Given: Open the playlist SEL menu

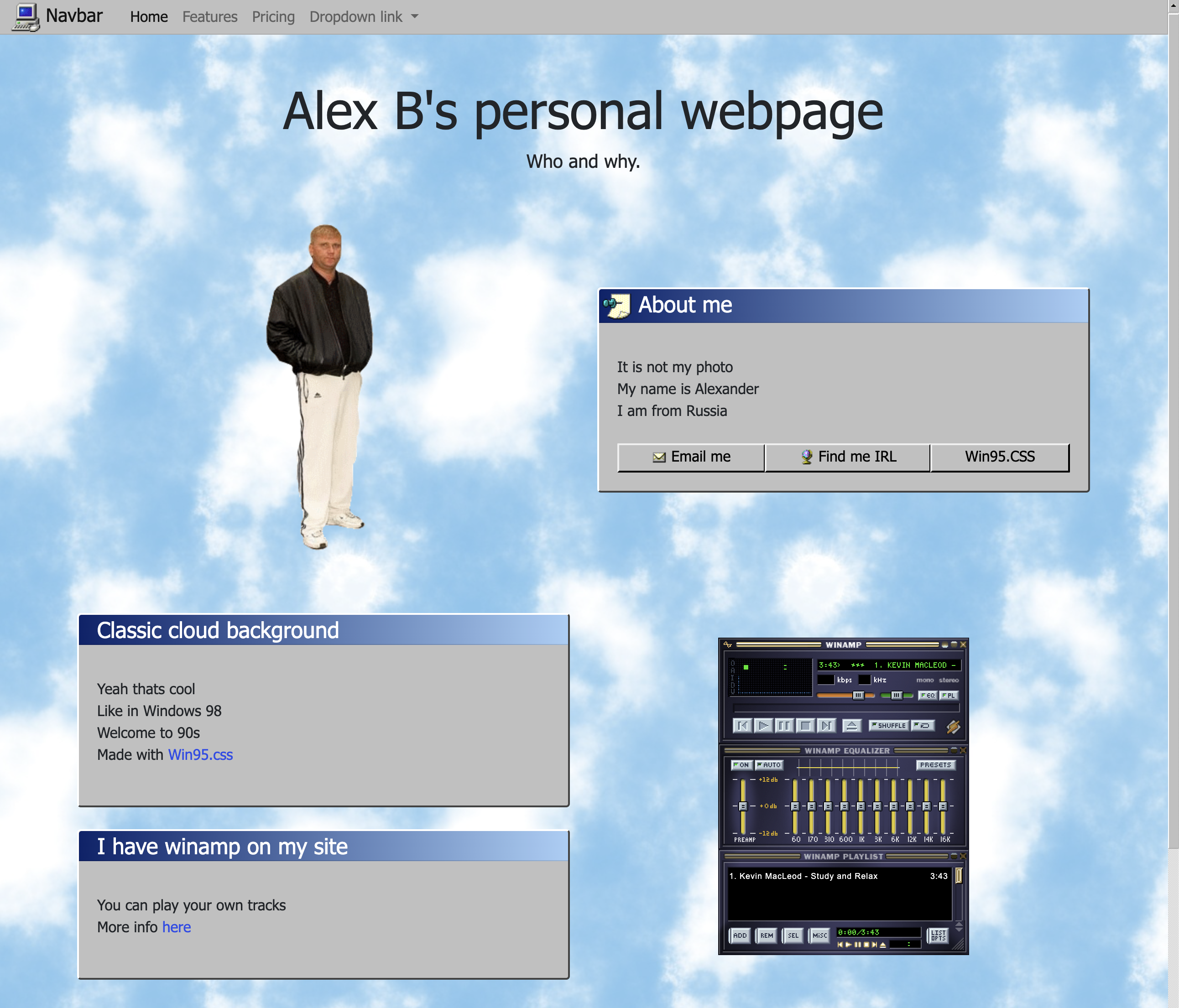Looking at the screenshot, I should click(x=793, y=936).
